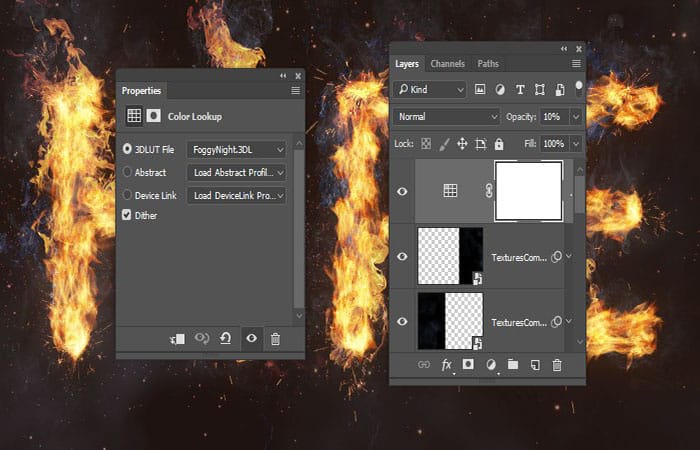Open Load DeviceLink Profile dropdown
This screenshot has height=450, width=700.
point(237,196)
